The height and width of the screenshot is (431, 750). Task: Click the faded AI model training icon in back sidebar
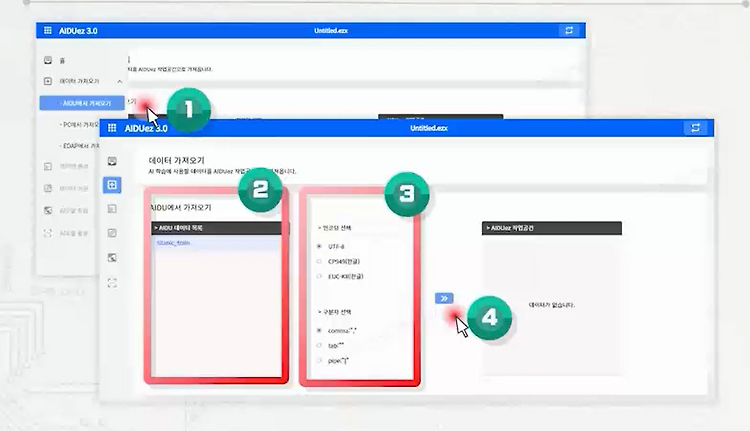click(48, 210)
